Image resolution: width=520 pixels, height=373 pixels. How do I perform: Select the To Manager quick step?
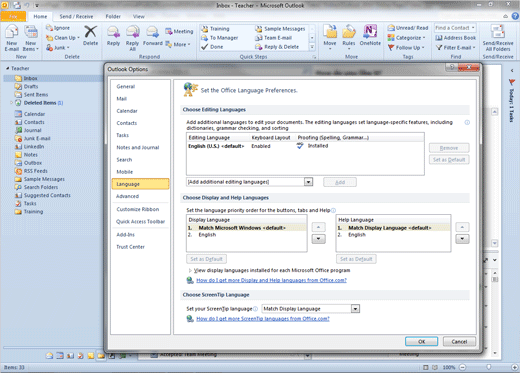[220, 38]
